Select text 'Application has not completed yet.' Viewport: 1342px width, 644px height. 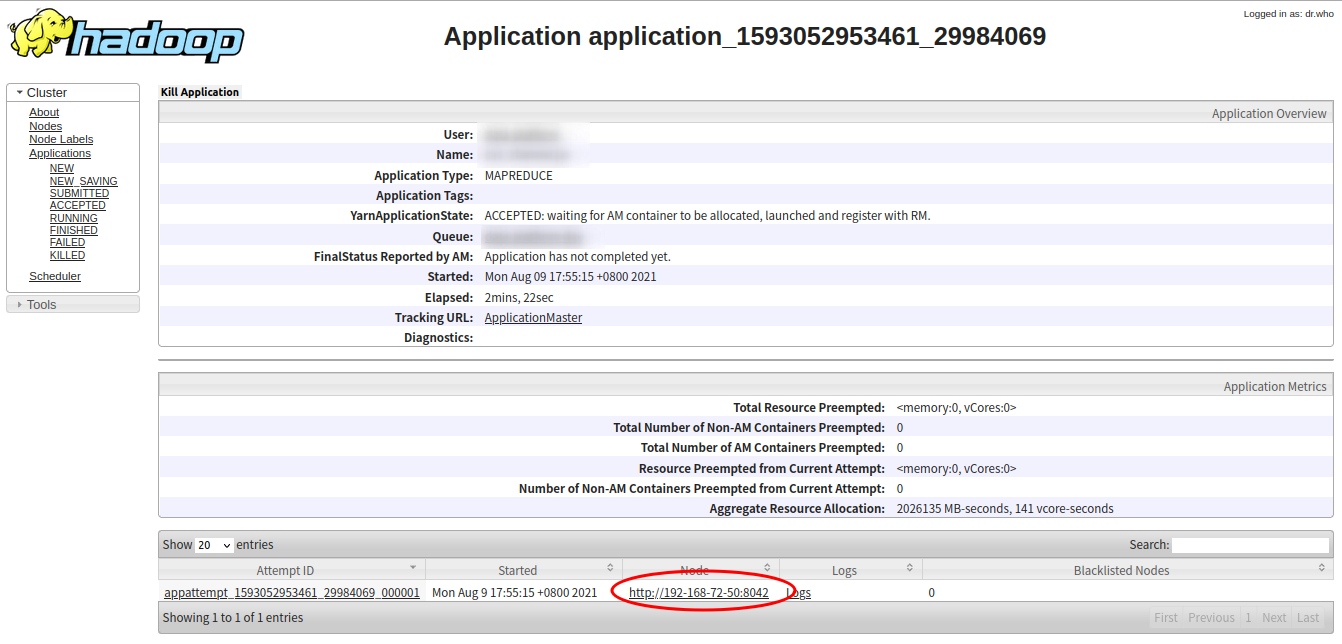click(x=577, y=256)
